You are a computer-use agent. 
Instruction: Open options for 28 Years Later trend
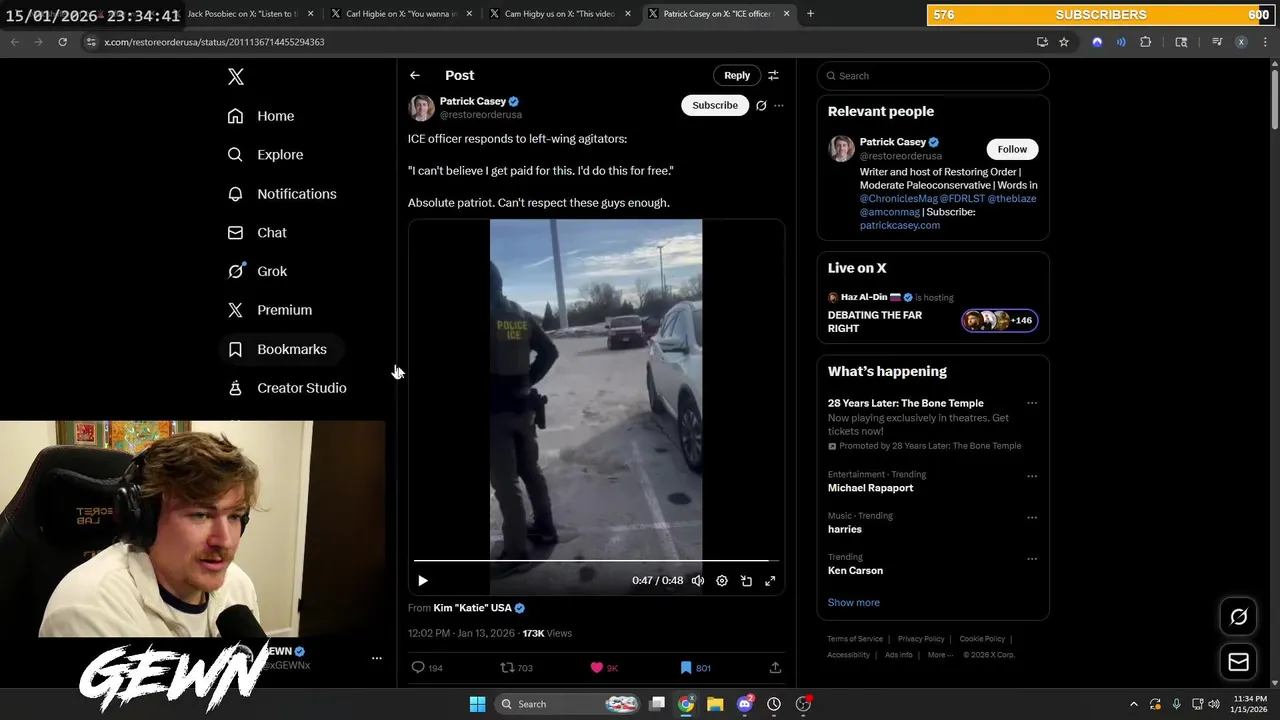click(x=1032, y=403)
